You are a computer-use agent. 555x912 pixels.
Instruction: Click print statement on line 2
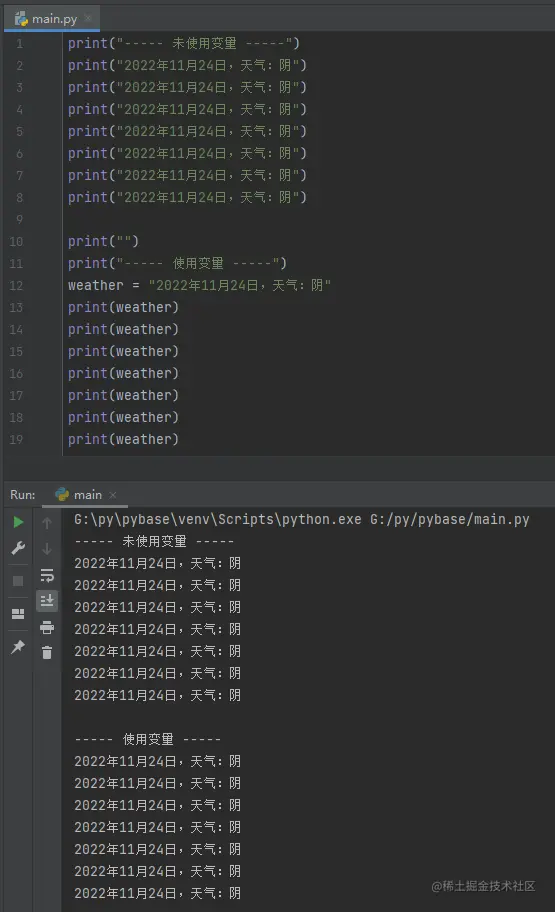[x=187, y=65]
